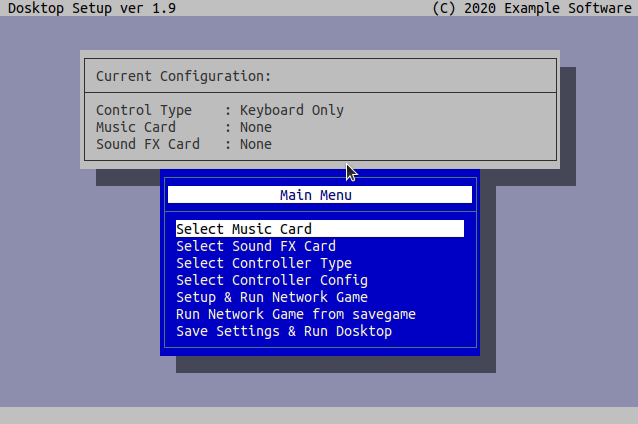Click the (C) 2020 Example Software text
Viewport: 638px width, 424px height.
[x=532, y=8]
